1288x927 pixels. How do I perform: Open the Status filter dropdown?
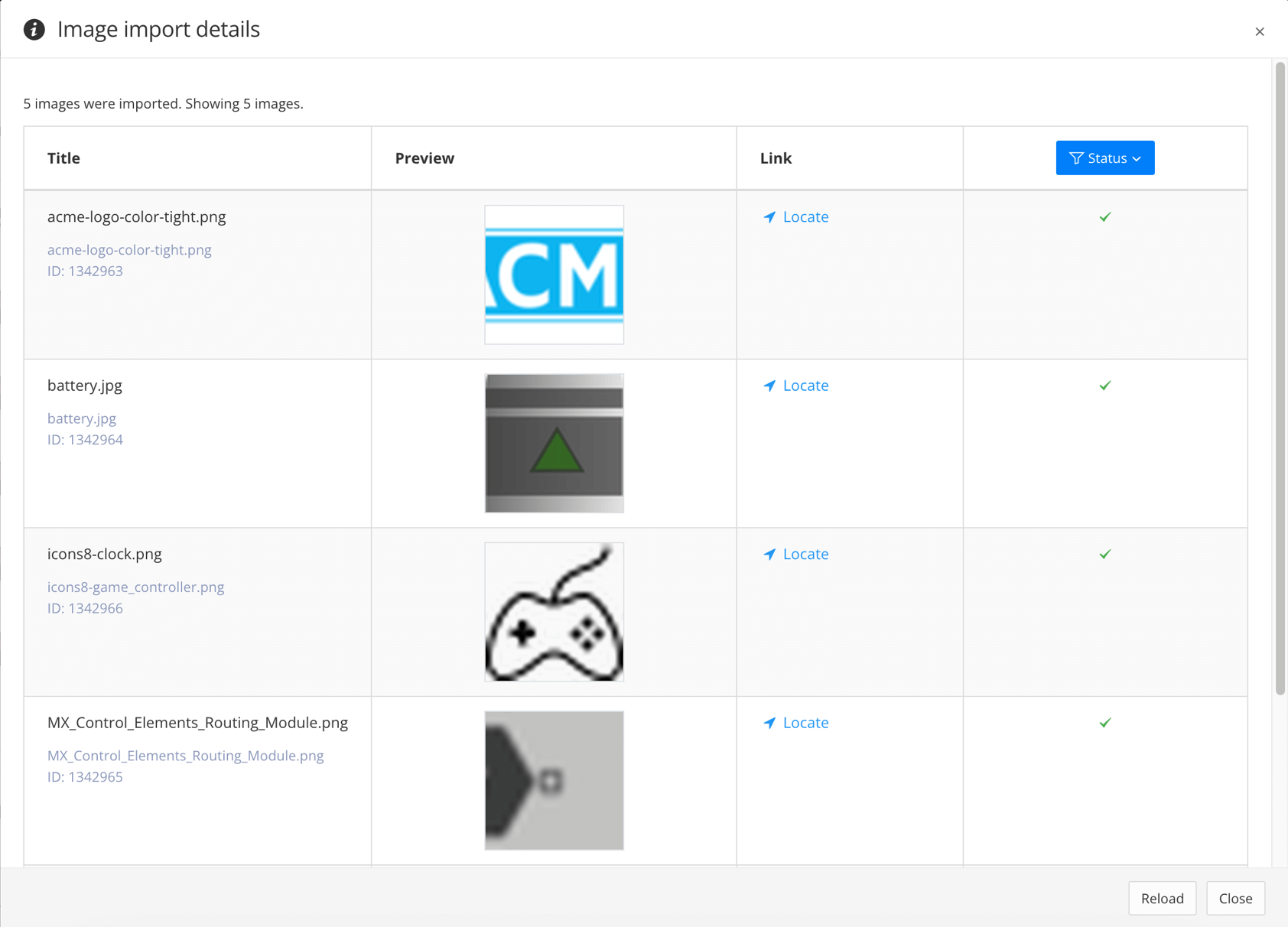tap(1104, 158)
